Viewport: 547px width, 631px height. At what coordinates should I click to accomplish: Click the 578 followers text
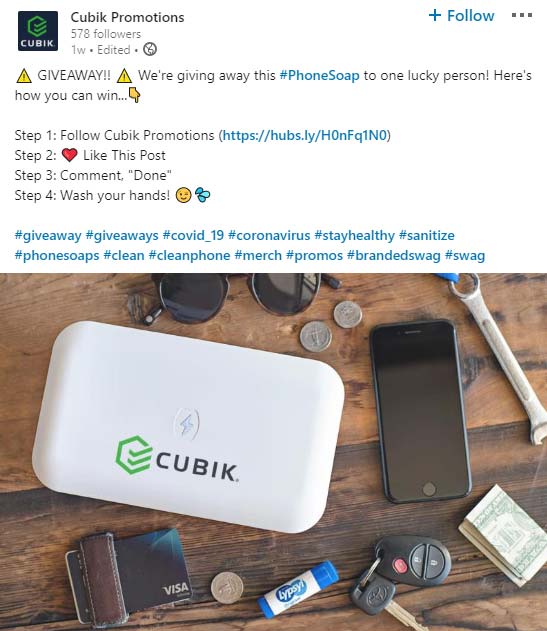(x=106, y=34)
